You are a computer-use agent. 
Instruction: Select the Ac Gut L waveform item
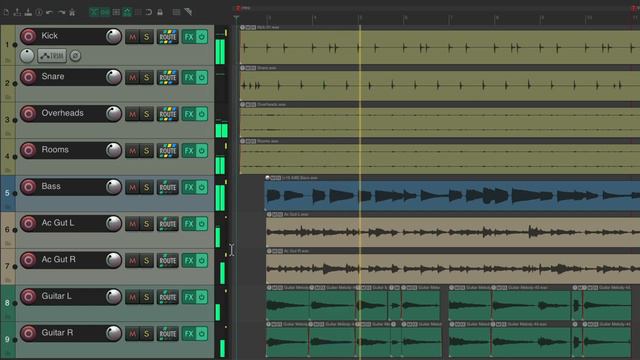tap(453, 232)
